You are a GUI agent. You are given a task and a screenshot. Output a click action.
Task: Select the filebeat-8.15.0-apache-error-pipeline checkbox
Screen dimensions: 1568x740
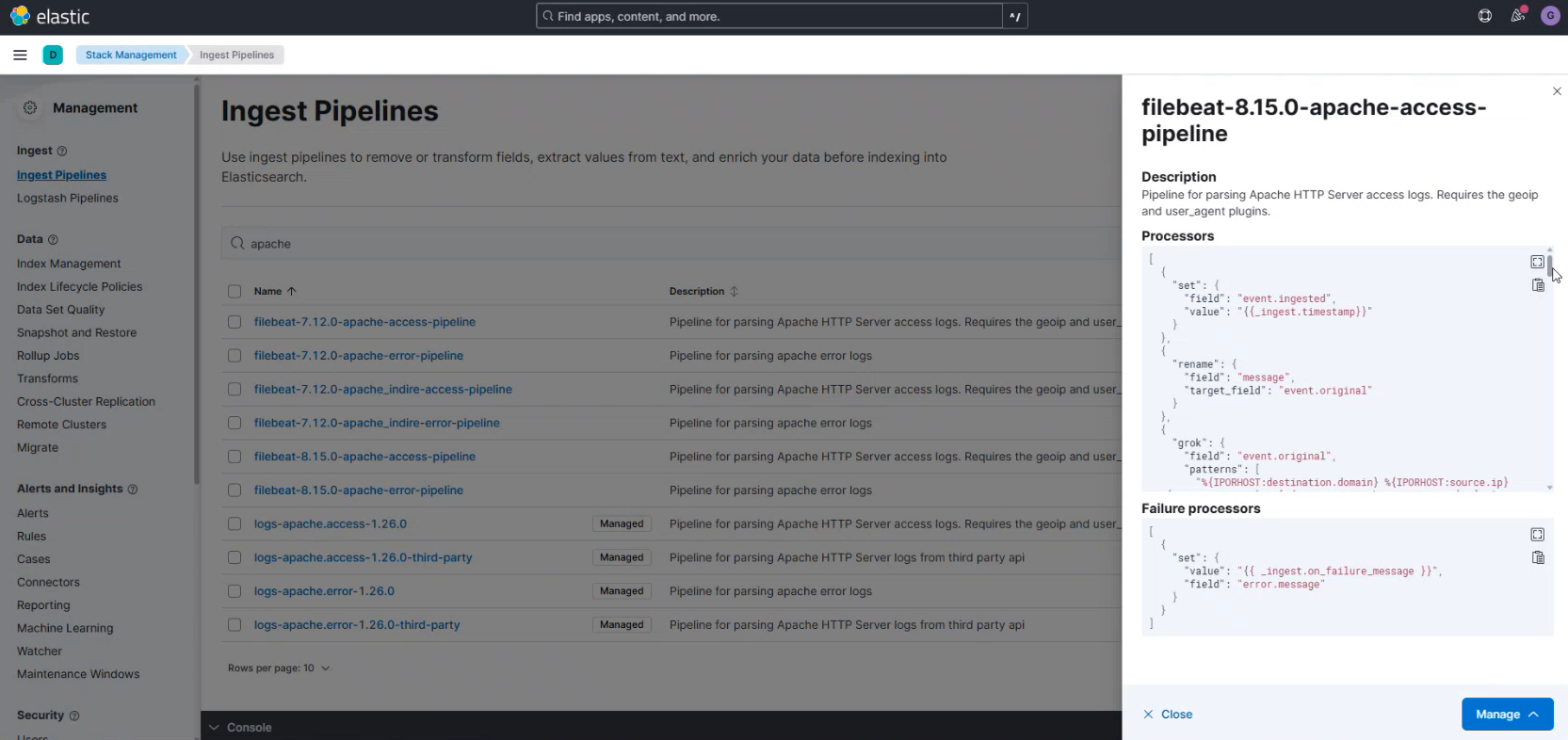click(x=234, y=491)
